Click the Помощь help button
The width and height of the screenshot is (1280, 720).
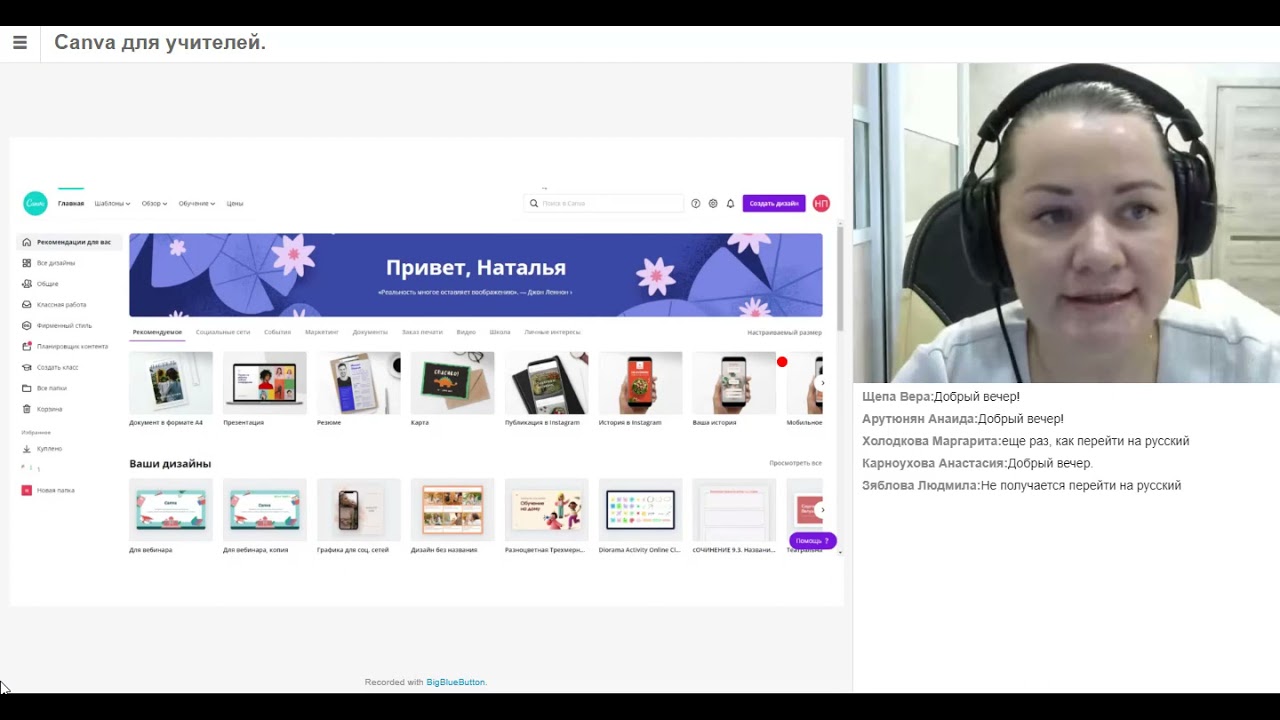coord(812,541)
